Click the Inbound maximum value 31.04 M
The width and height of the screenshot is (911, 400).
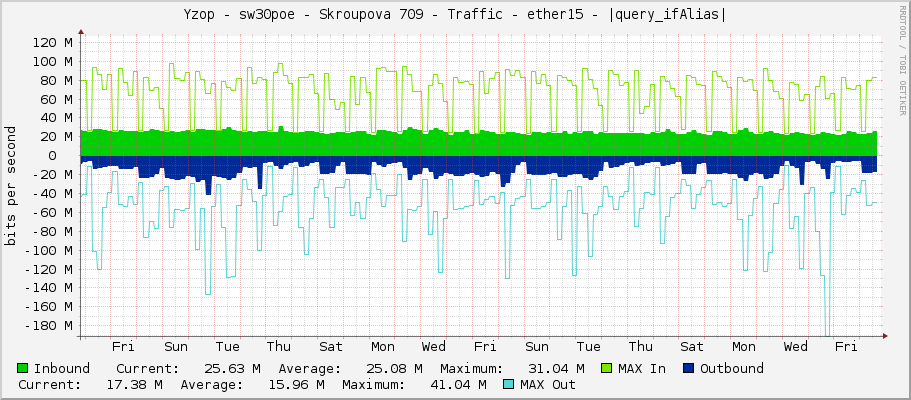[557, 369]
